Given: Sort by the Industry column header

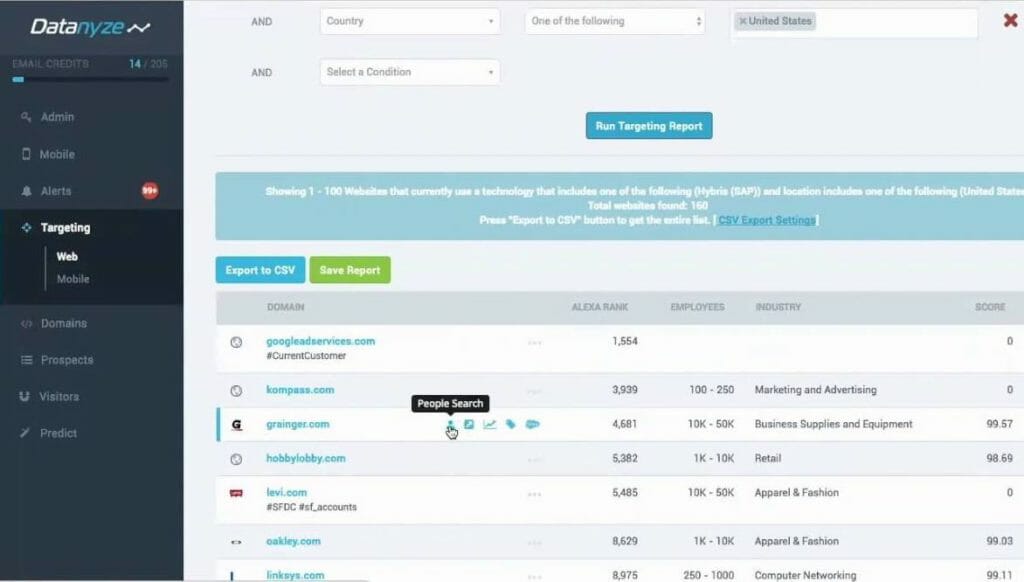Looking at the screenshot, I should 778,307.
